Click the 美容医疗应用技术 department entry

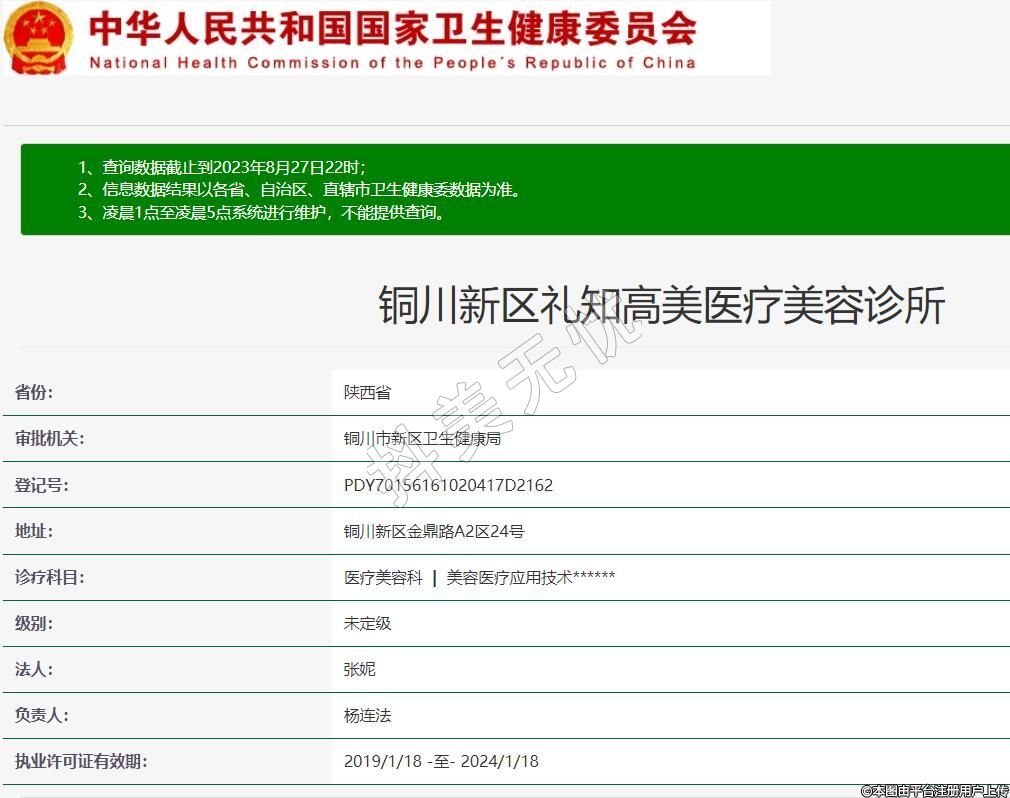[530, 577]
